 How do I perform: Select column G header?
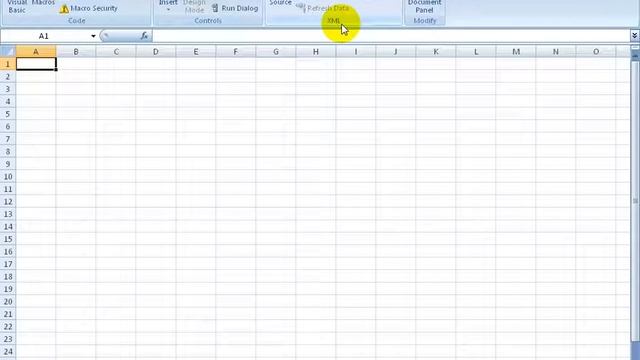[x=276, y=51]
